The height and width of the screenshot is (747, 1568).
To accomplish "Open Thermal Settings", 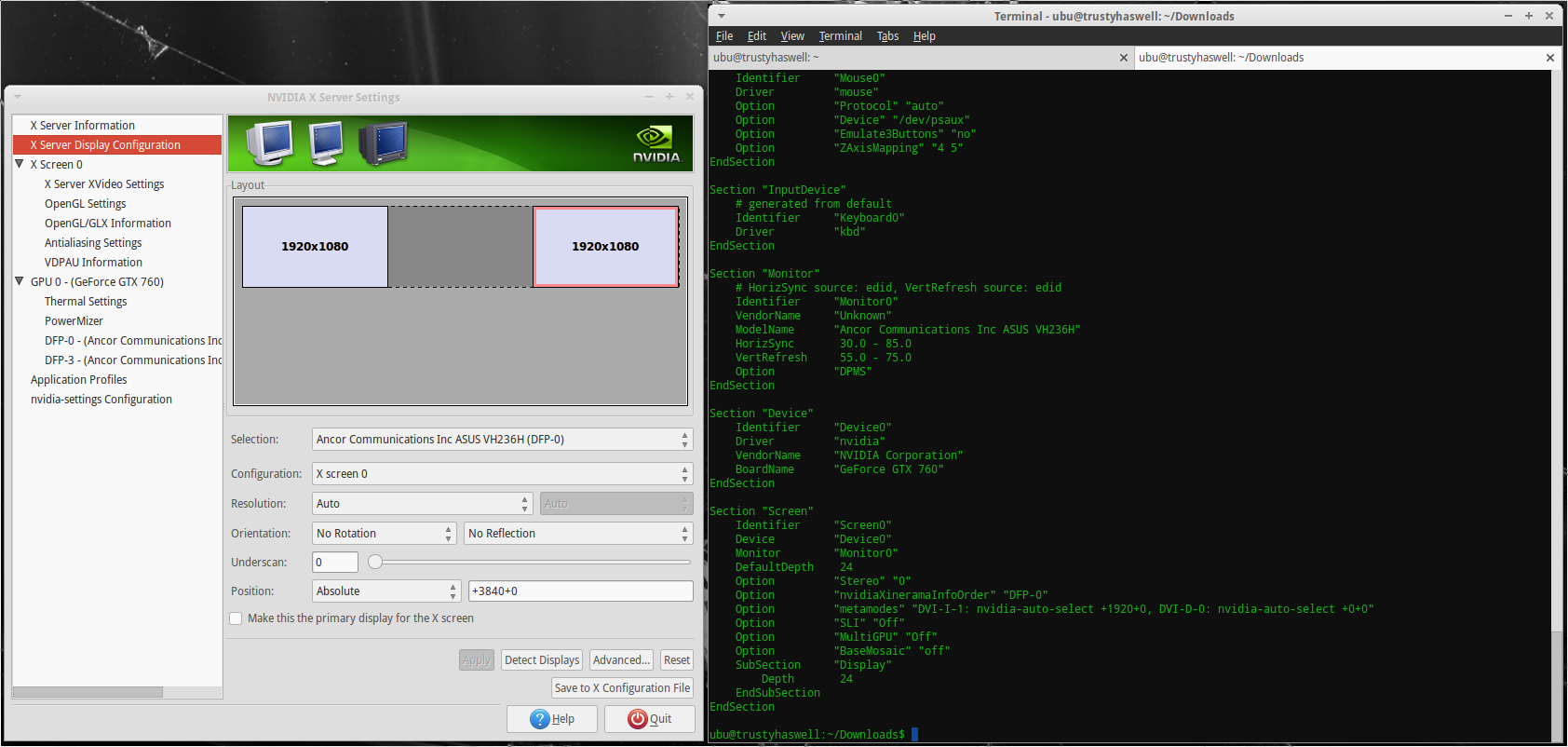I will pyautogui.click(x=86, y=302).
